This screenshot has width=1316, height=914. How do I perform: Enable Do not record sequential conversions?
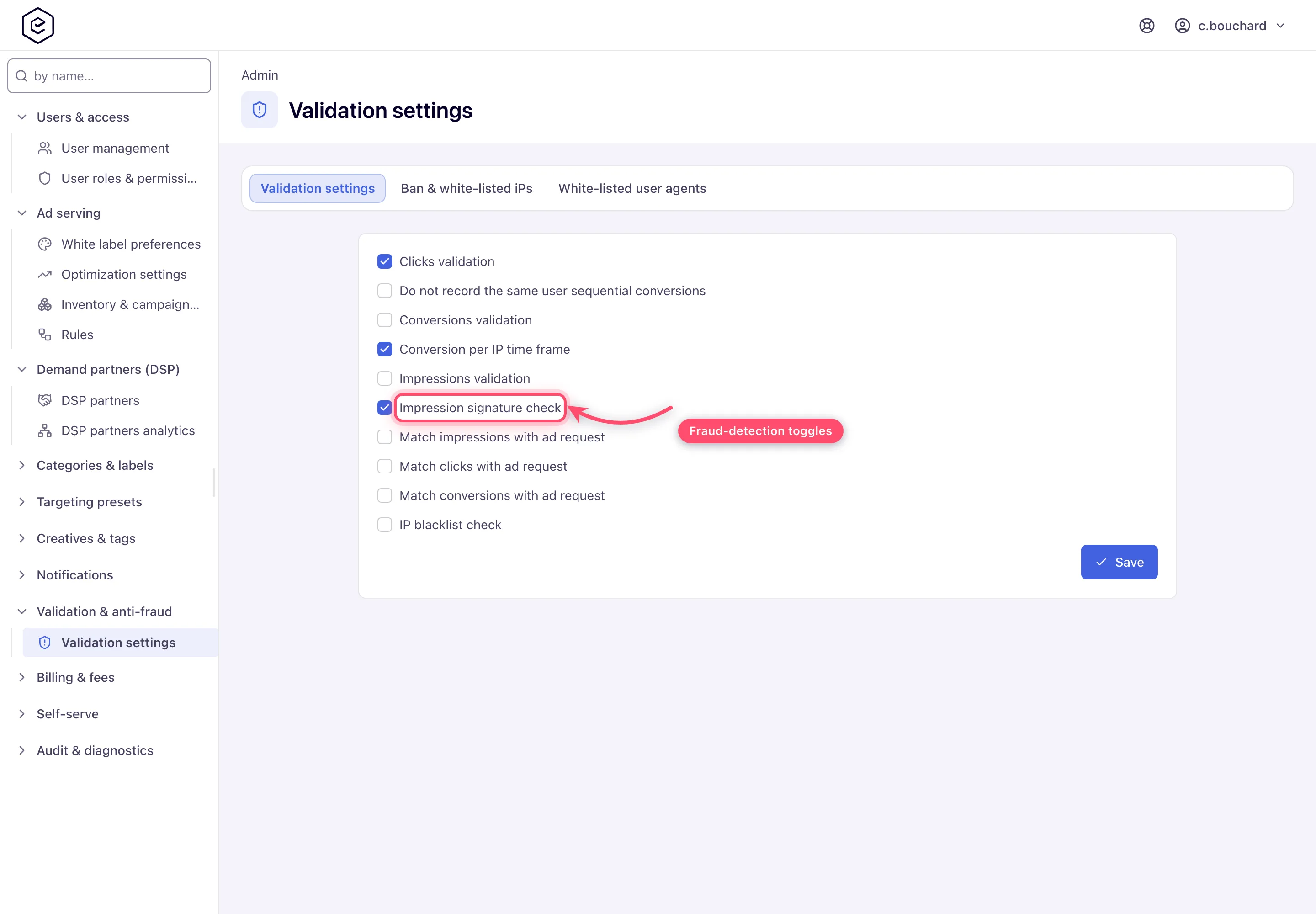tap(385, 291)
